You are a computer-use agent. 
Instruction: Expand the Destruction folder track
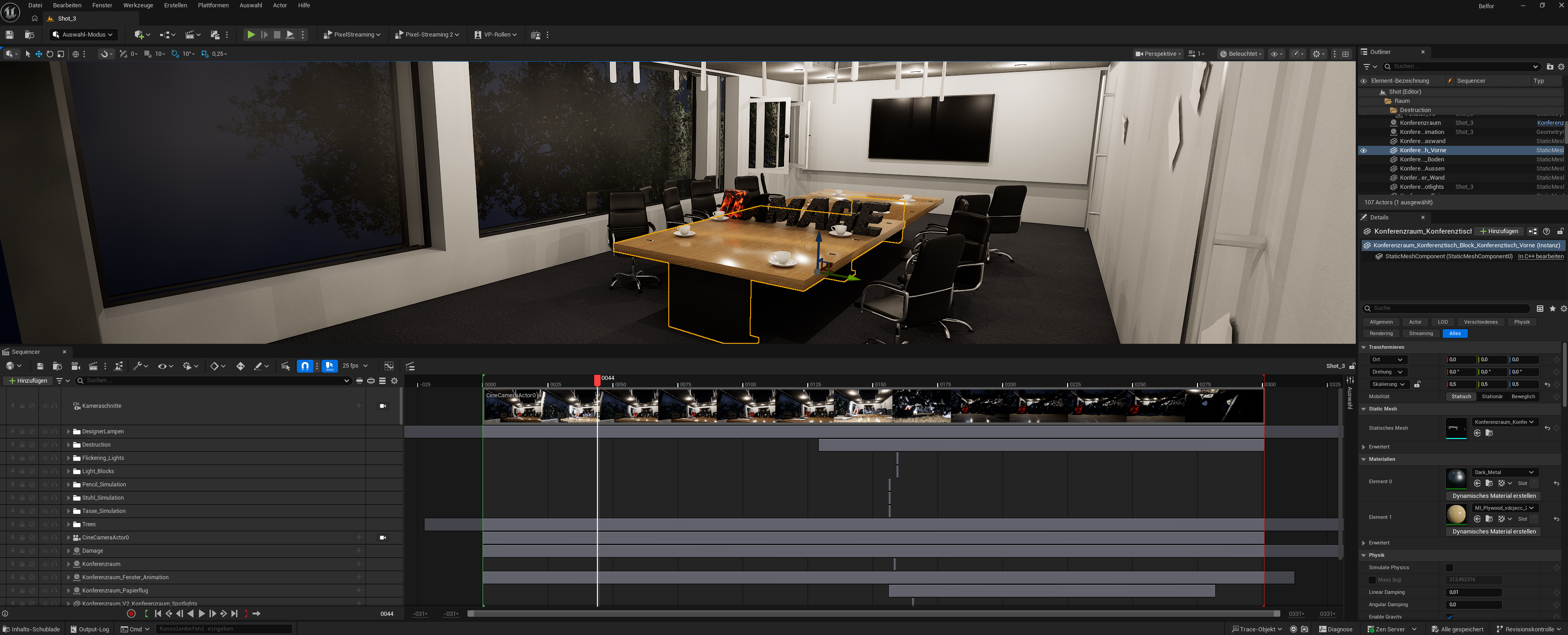tap(68, 445)
